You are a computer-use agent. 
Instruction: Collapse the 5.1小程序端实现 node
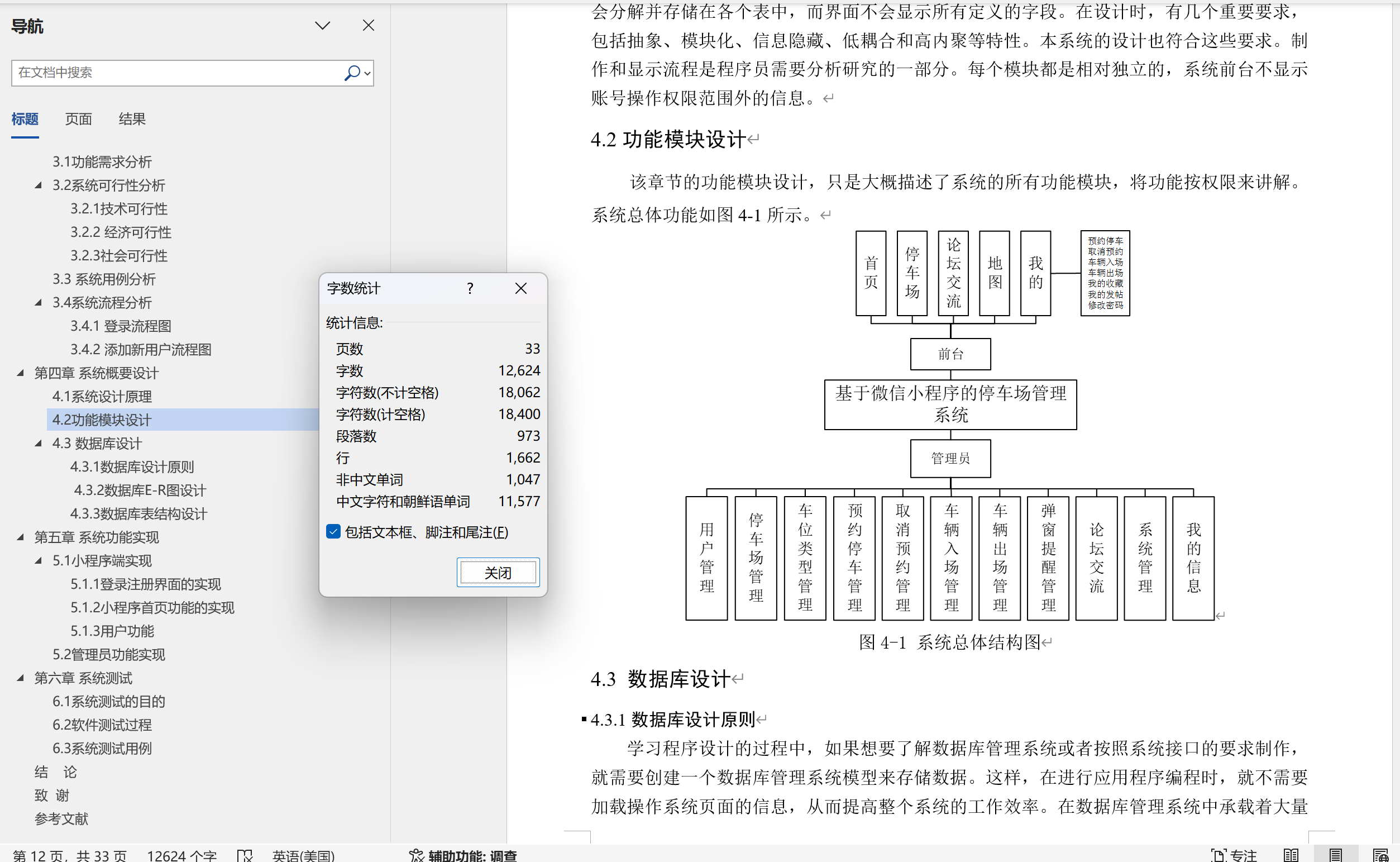tap(38, 560)
